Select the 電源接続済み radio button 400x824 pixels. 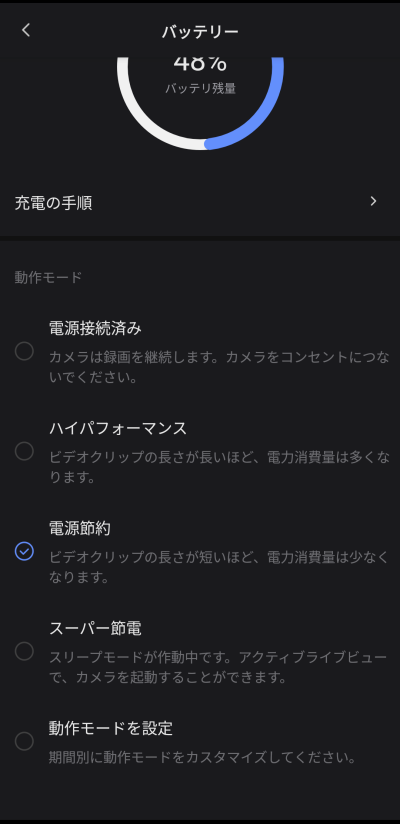coord(24,351)
